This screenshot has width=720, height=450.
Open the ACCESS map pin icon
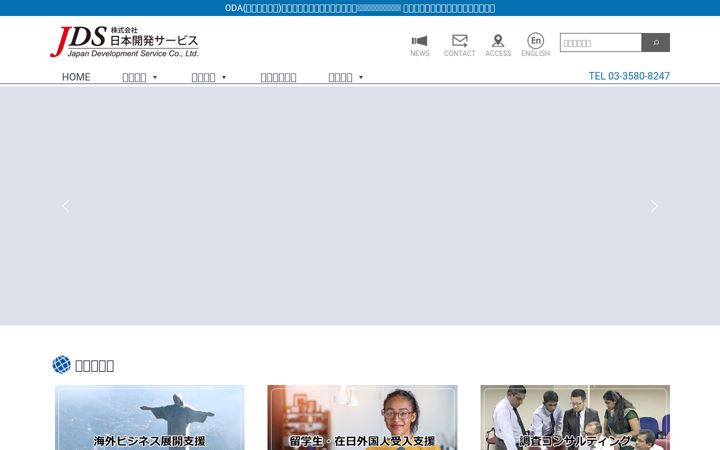click(x=498, y=45)
